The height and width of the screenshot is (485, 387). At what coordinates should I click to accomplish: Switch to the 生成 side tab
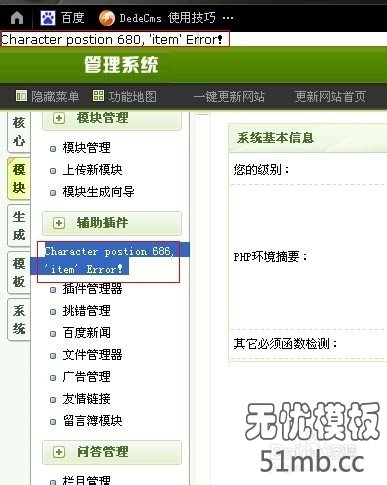19,226
